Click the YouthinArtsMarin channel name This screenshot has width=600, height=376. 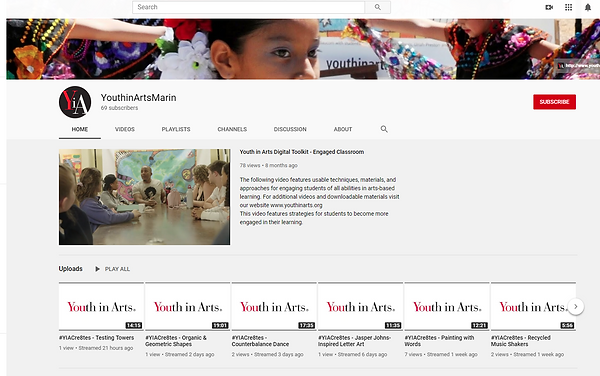139,98
